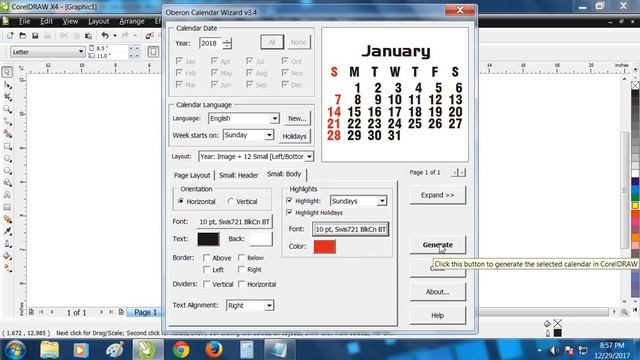Open Firefox from the taskbar
The height and width of the screenshot is (360, 640).
(x=213, y=350)
